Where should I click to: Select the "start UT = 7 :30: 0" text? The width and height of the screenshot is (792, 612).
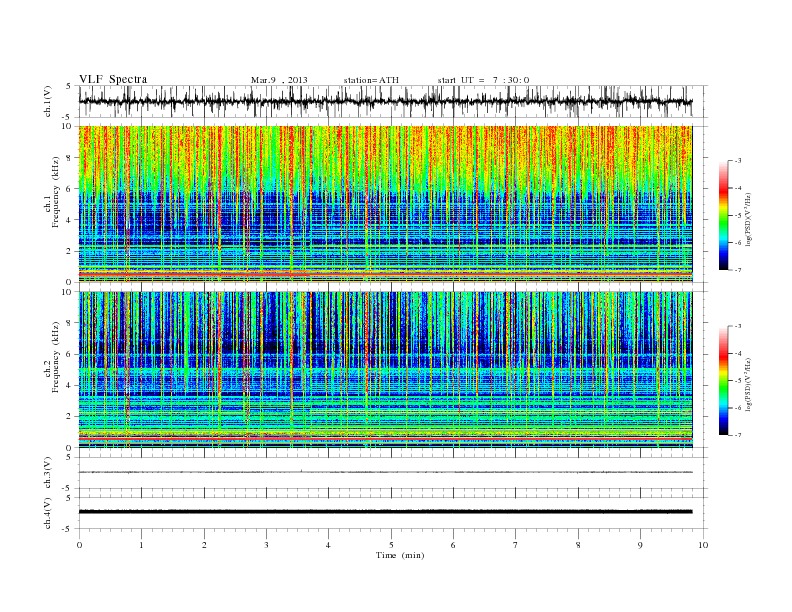(x=483, y=80)
